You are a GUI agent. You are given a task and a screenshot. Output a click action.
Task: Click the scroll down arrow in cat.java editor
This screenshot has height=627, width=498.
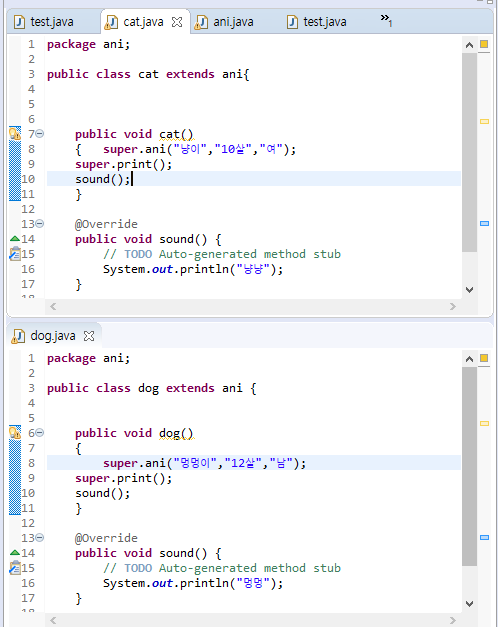coord(470,290)
